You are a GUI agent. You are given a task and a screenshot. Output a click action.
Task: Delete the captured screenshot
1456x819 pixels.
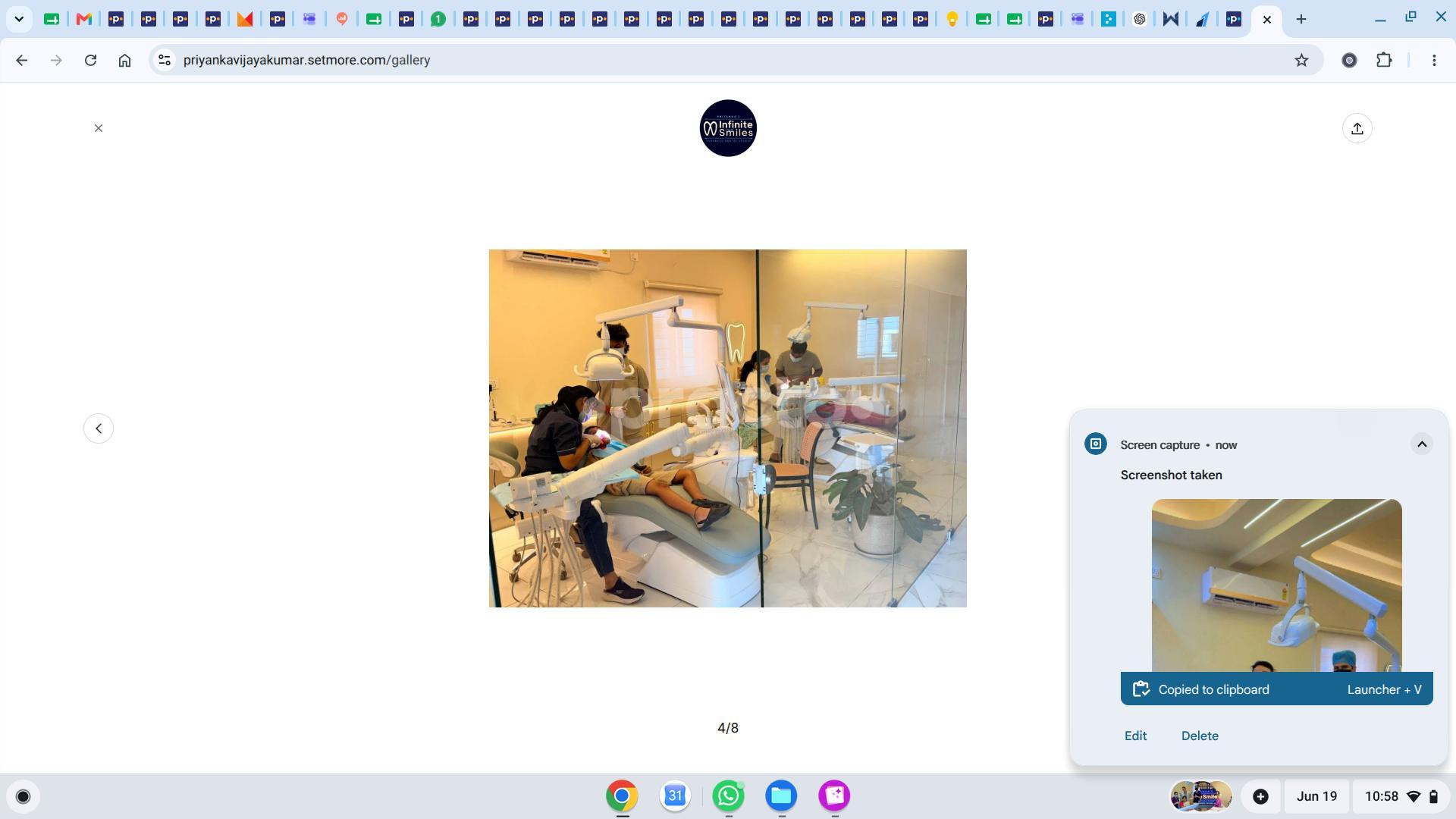[x=1200, y=736]
